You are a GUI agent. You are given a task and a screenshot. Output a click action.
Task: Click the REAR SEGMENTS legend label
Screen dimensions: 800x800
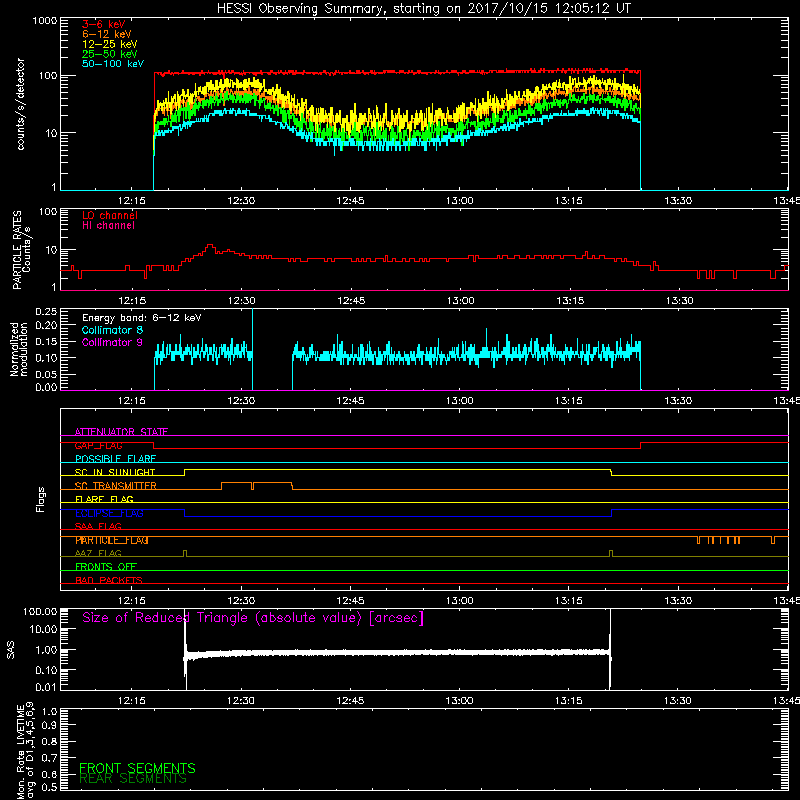(x=133, y=779)
